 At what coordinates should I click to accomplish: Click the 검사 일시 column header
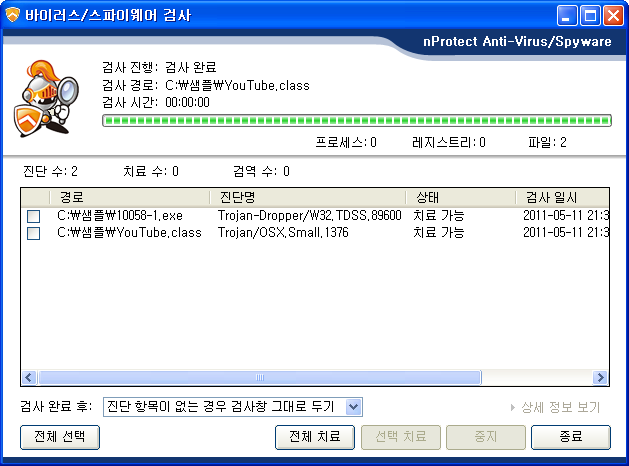point(560,197)
